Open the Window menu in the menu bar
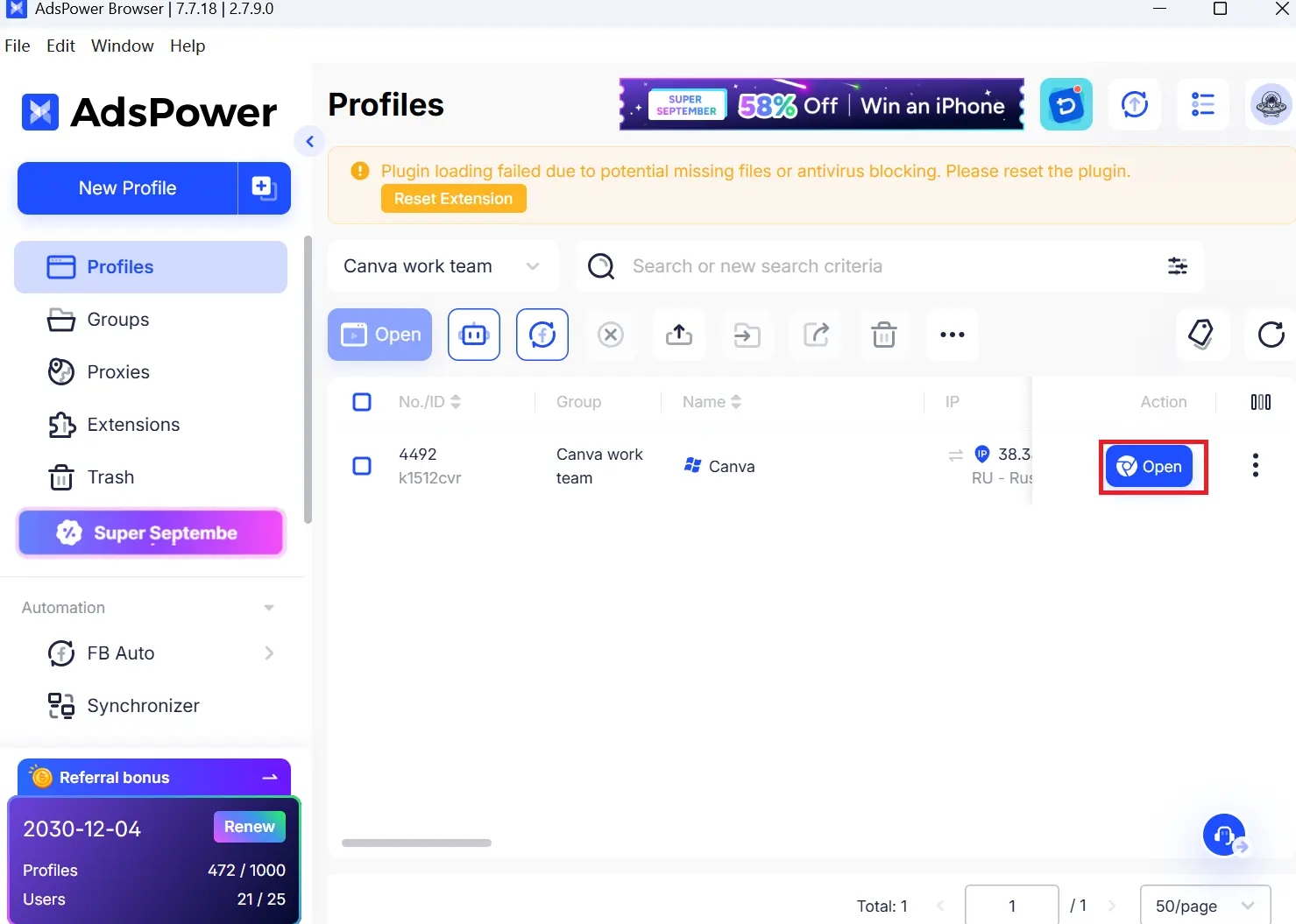 tap(122, 46)
